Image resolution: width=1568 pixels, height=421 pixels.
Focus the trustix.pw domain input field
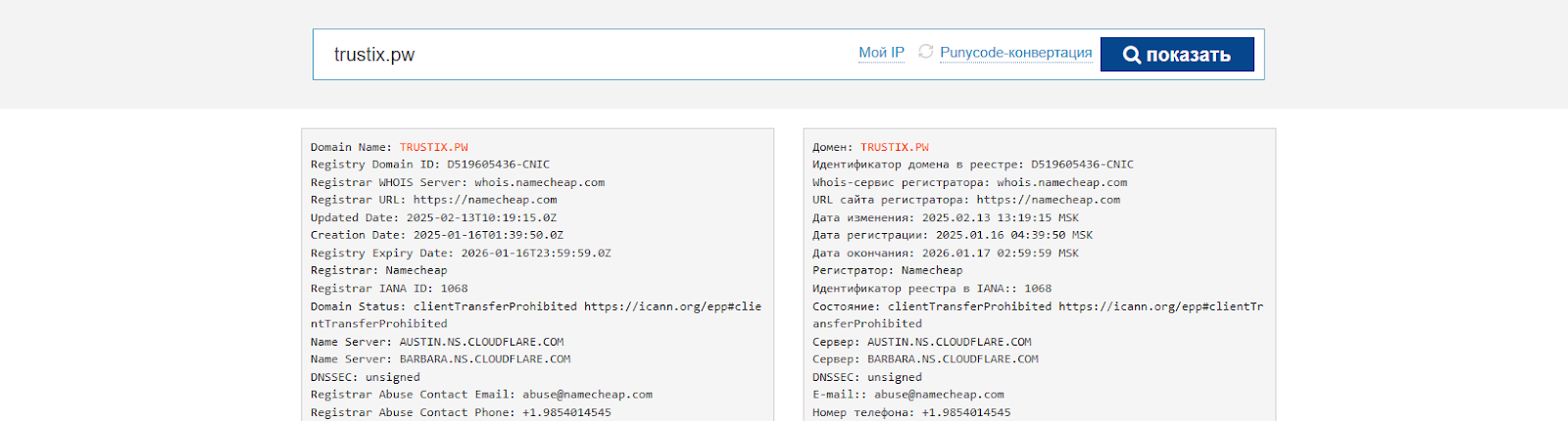click(x=588, y=55)
